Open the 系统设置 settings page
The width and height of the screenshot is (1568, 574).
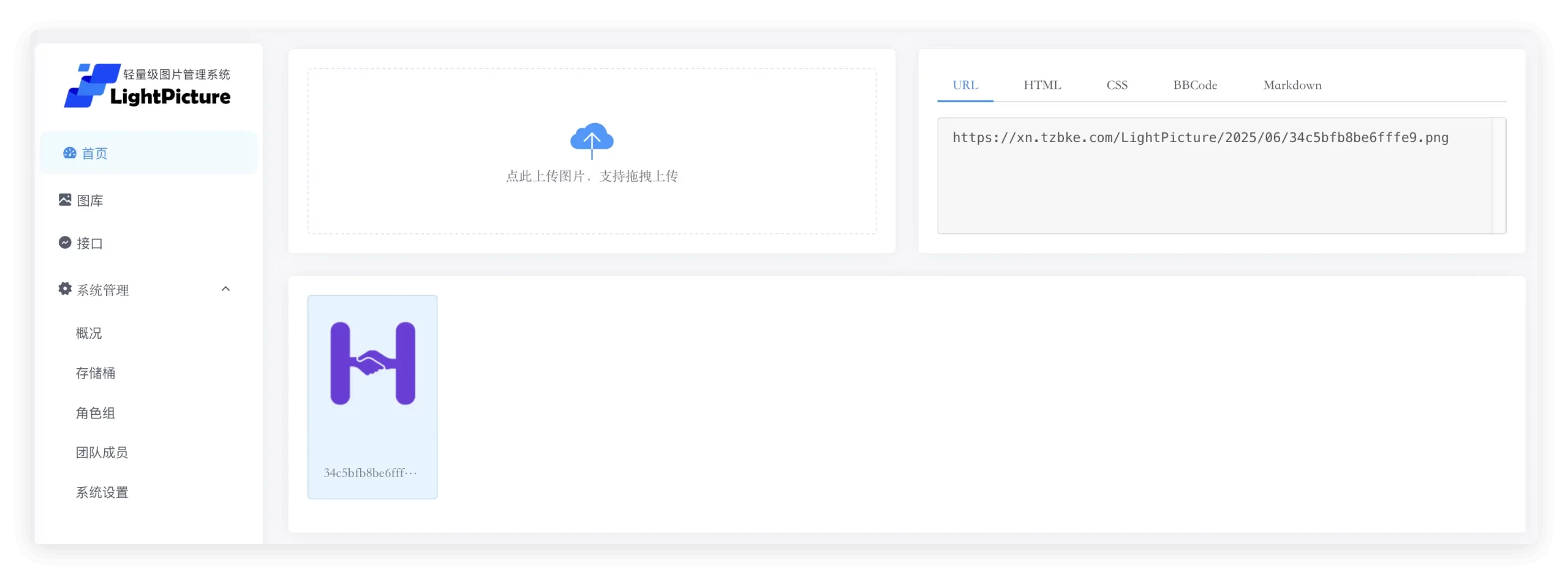(102, 492)
